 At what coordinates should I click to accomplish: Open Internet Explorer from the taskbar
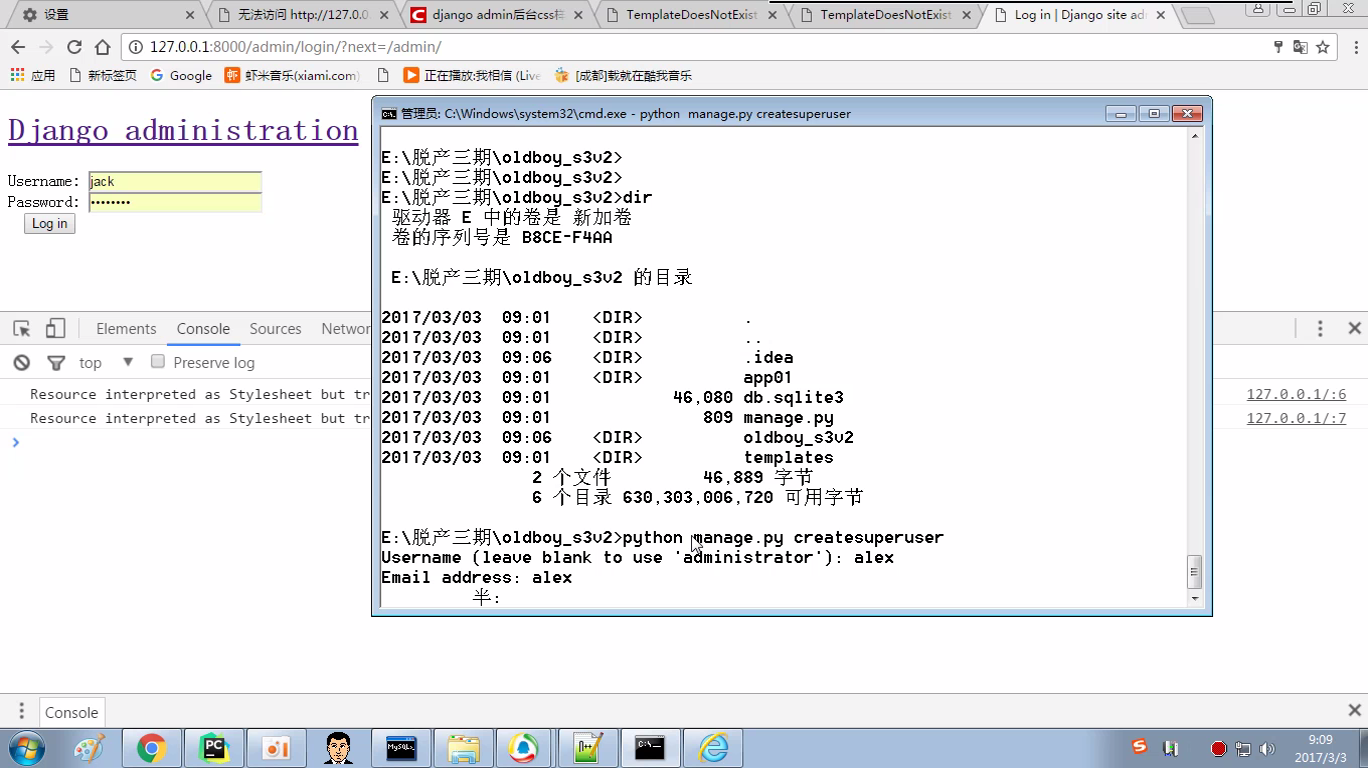[x=713, y=748]
